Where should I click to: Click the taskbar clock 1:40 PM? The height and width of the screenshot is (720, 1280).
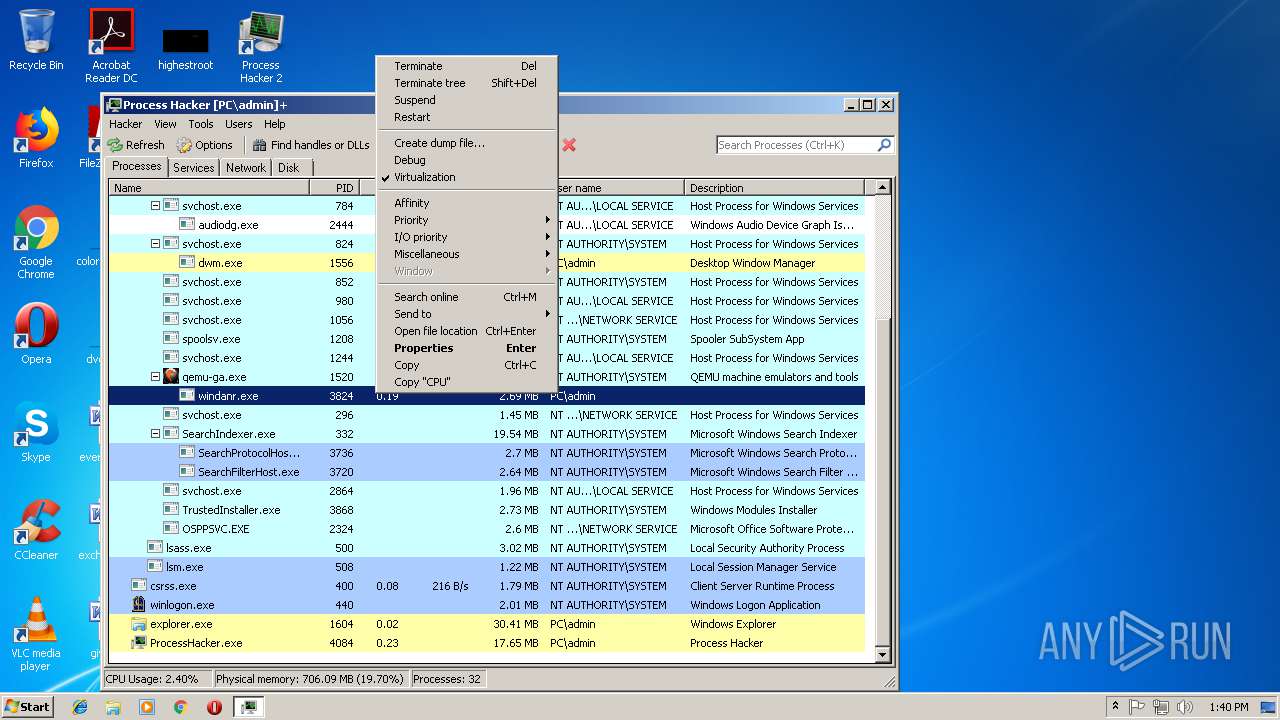point(1228,707)
